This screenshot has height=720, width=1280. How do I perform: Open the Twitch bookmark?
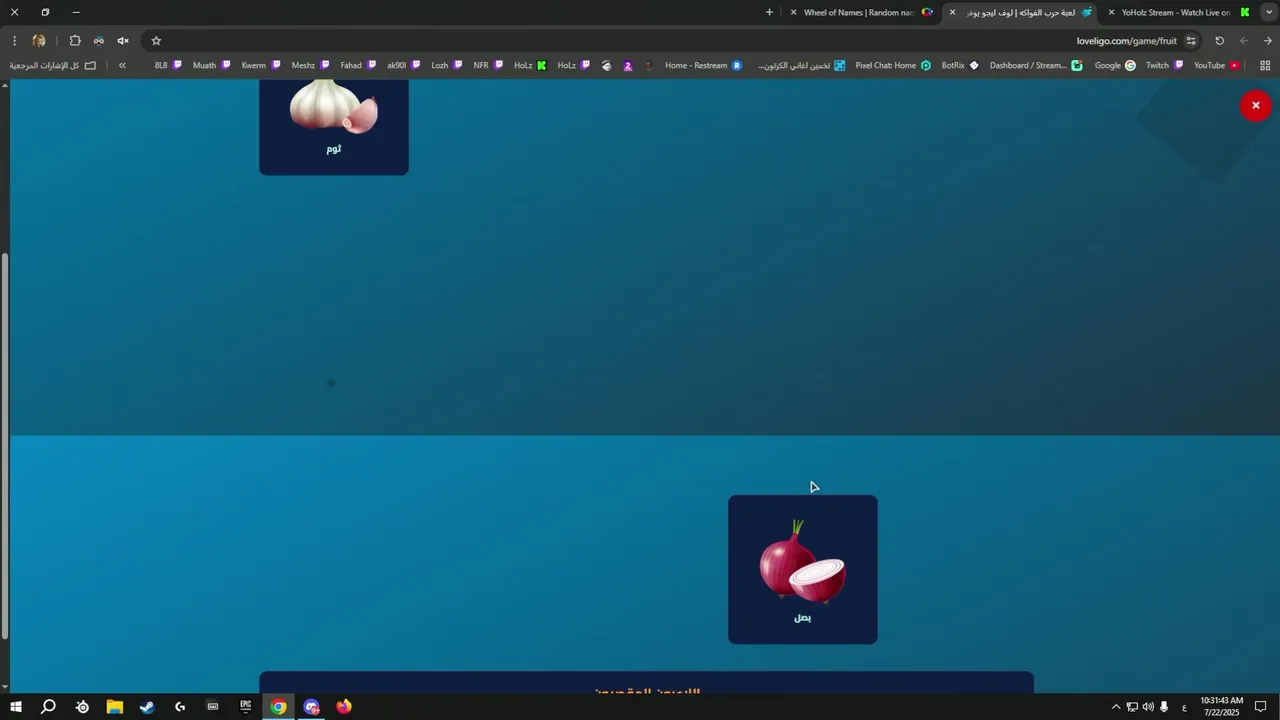click(1165, 65)
